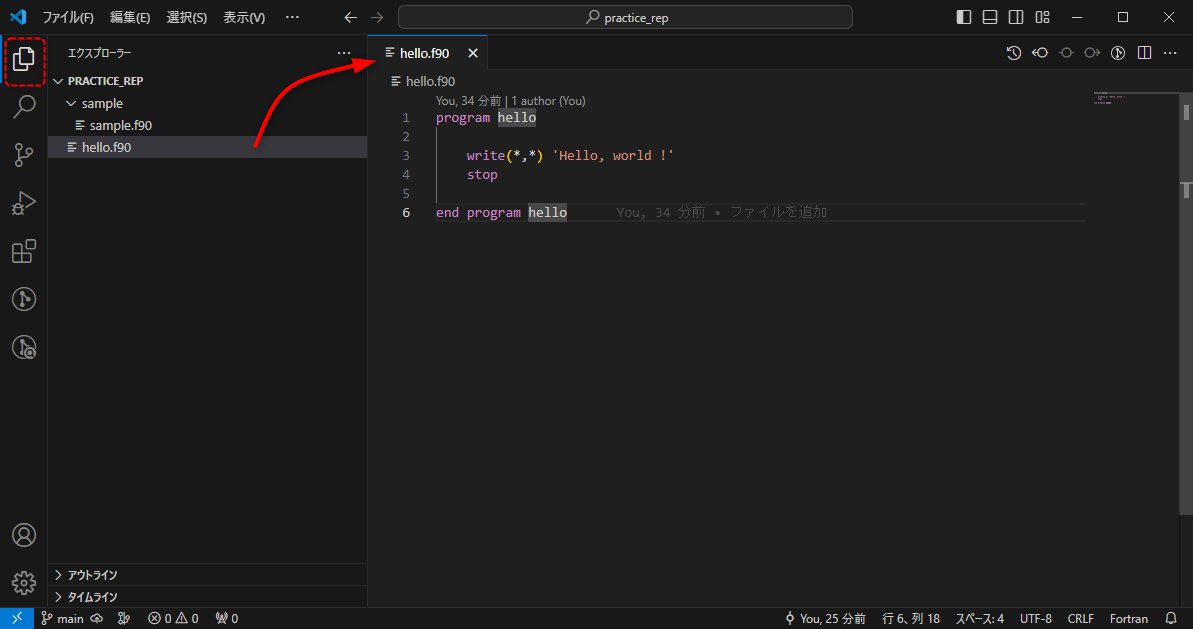Open notifications bell icon
The image size is (1193, 629).
(x=1171, y=618)
